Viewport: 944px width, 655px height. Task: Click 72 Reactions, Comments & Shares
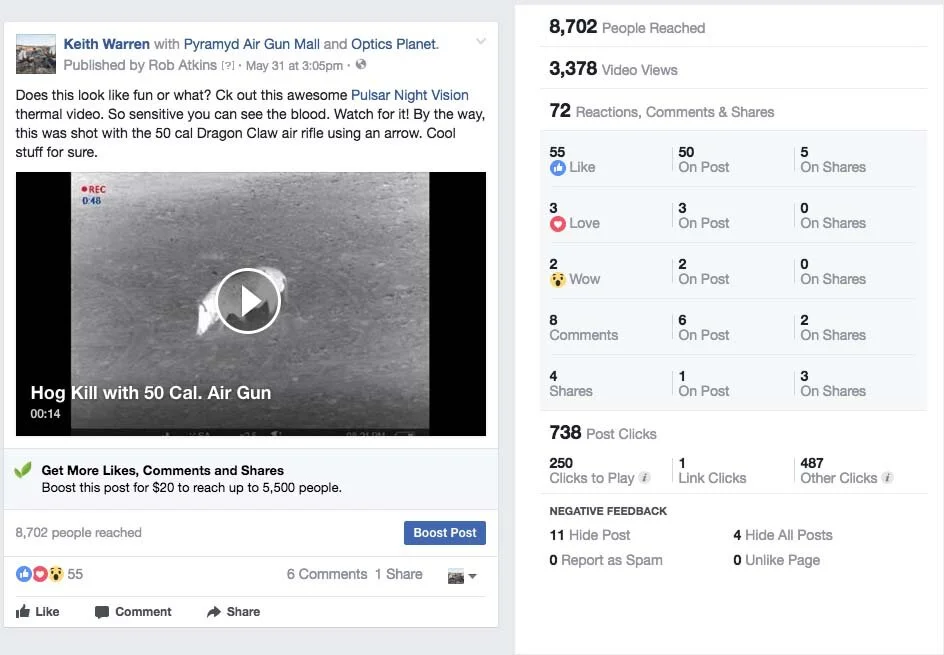point(662,111)
